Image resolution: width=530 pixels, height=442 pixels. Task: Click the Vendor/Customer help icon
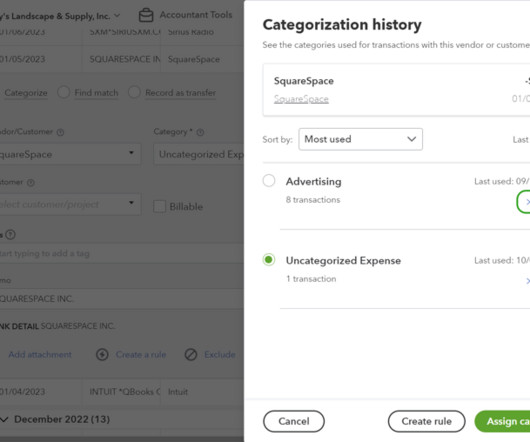point(61,132)
